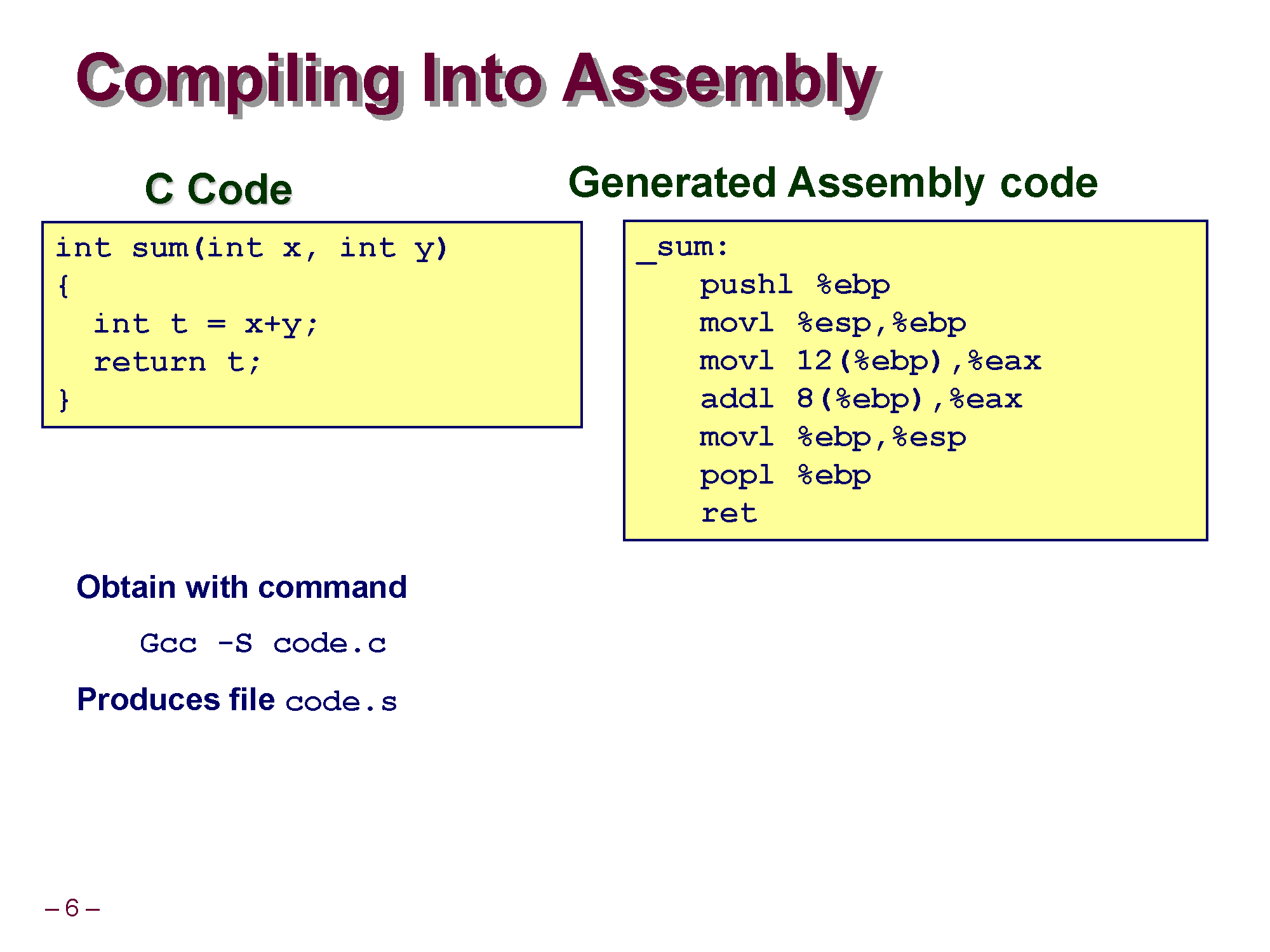Click the 'ret' instruction

click(729, 513)
